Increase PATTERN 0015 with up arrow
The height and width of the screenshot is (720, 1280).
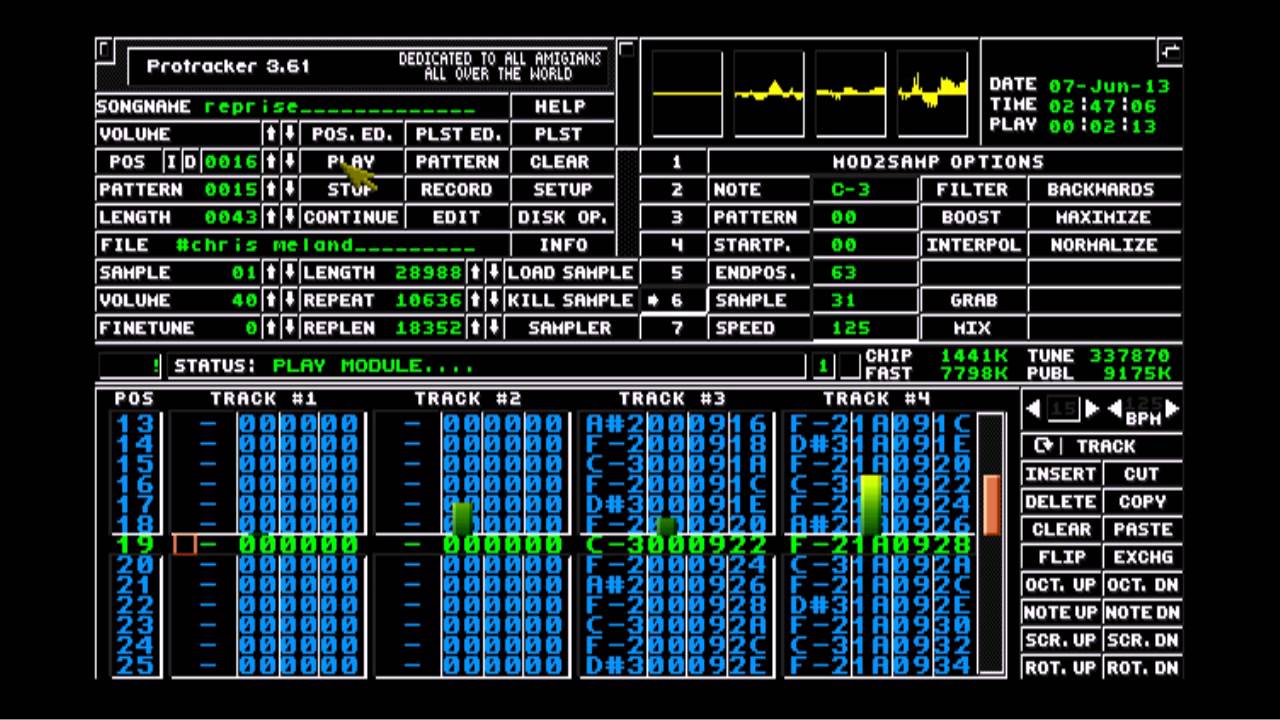270,189
